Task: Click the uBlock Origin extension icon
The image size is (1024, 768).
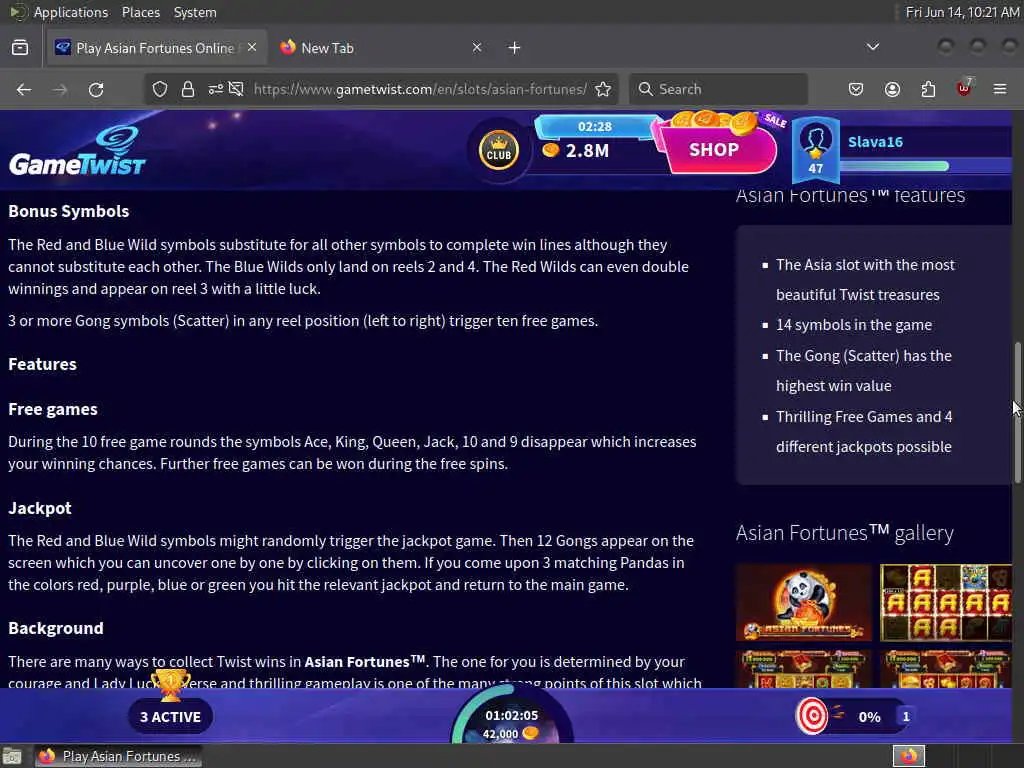Action: (964, 88)
